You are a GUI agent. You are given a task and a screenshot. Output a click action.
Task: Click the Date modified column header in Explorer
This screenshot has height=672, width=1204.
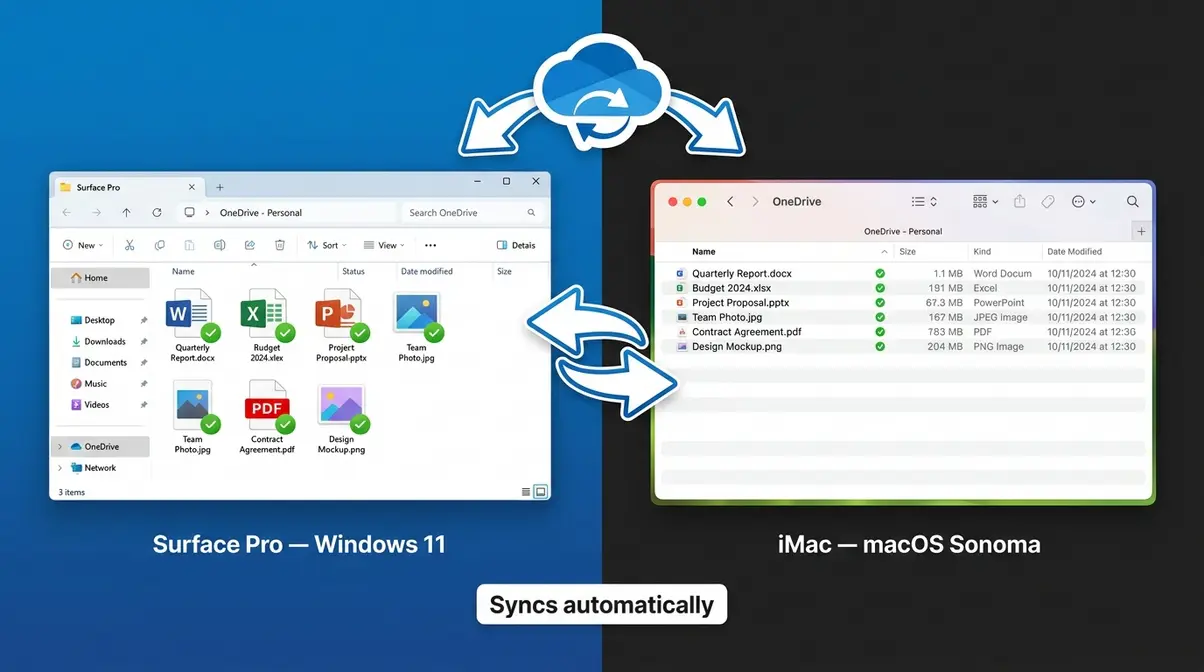(427, 271)
